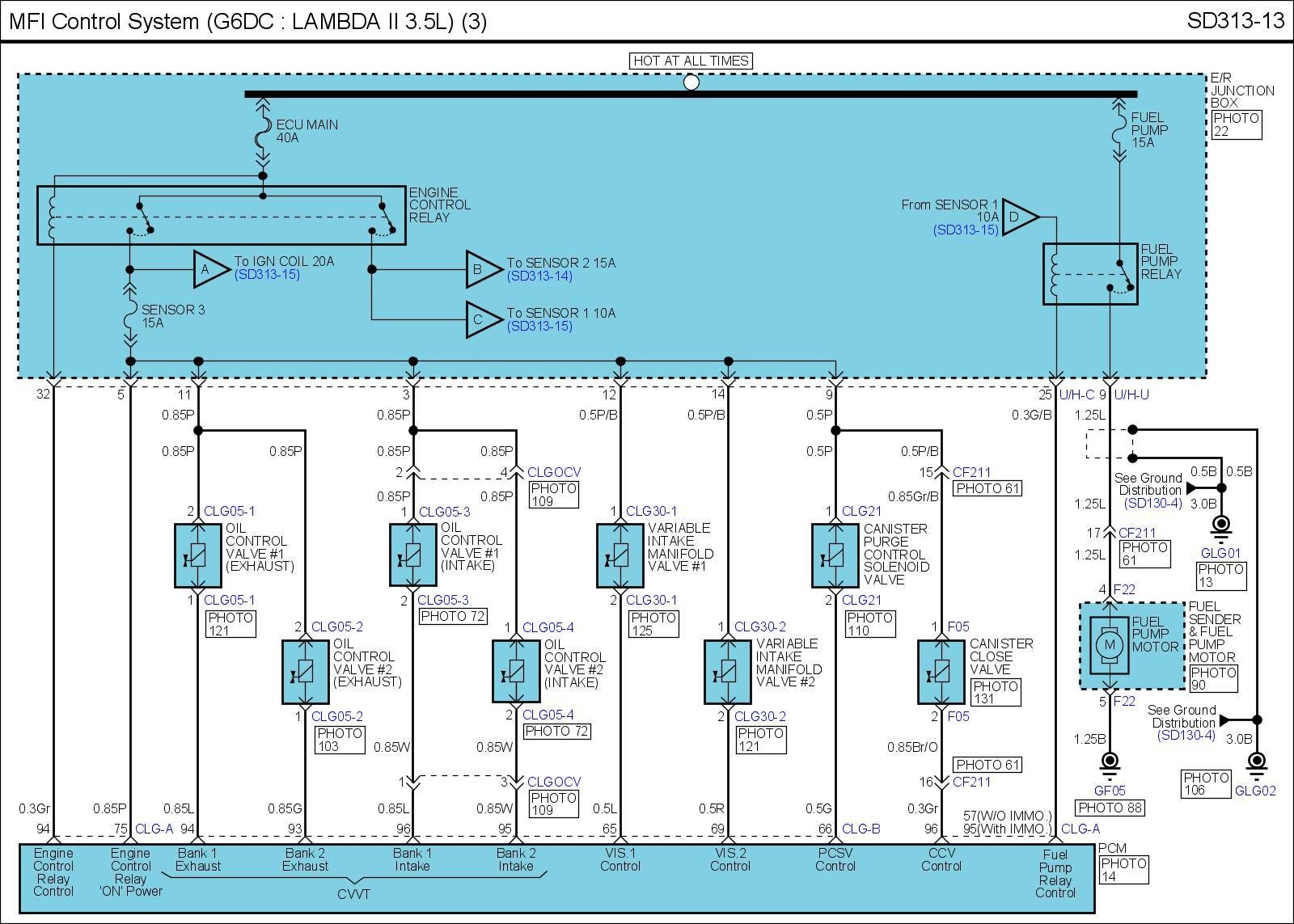This screenshot has width=1294, height=924.
Task: Click the HOT AT ALL TIMES label
Action: coord(691,61)
